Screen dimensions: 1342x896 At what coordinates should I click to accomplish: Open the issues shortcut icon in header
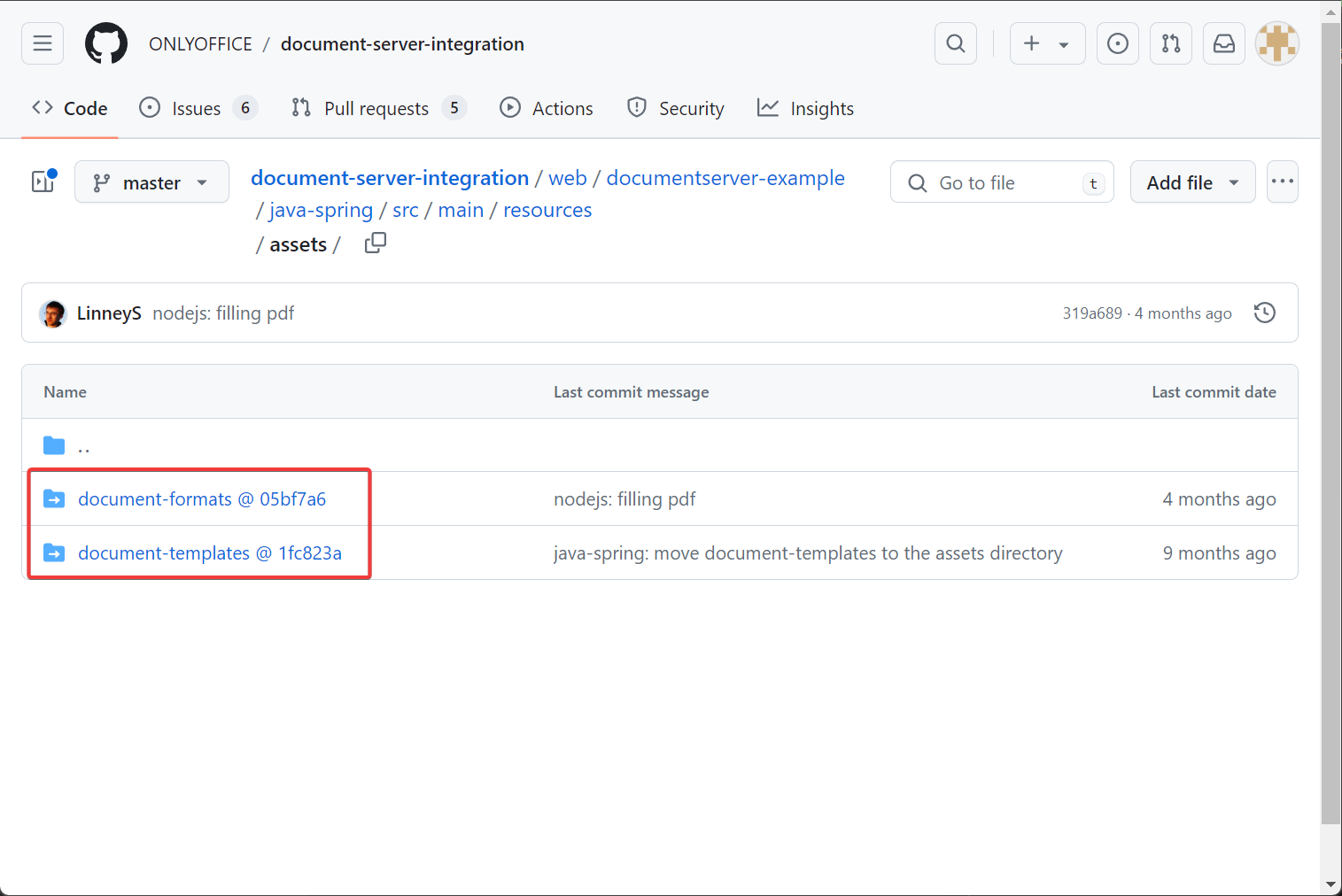pos(1117,43)
